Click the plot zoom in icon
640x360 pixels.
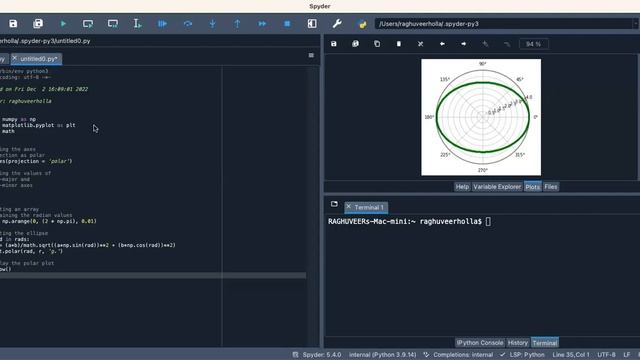tap(485, 44)
